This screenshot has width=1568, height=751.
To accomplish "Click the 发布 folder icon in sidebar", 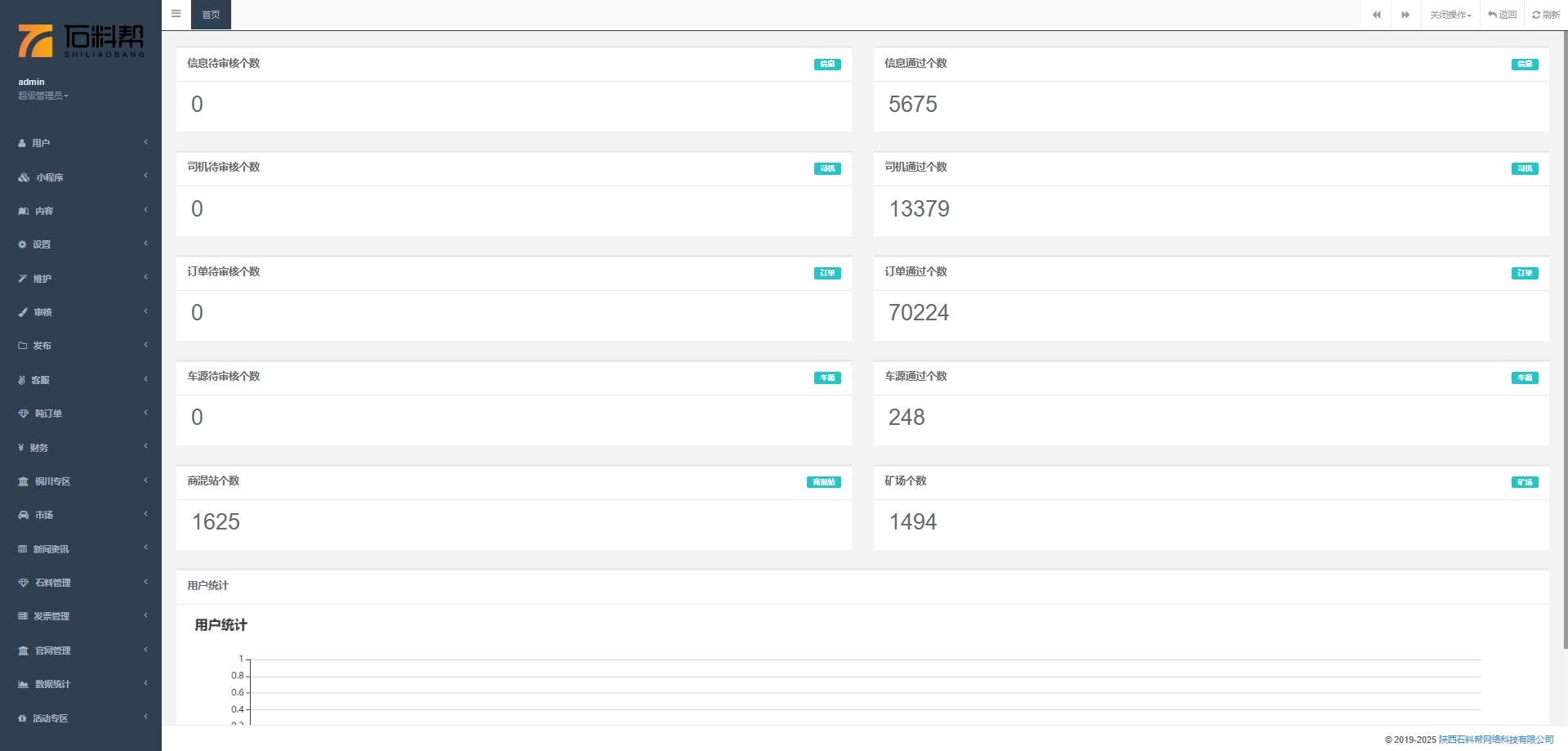I will pyautogui.click(x=23, y=346).
